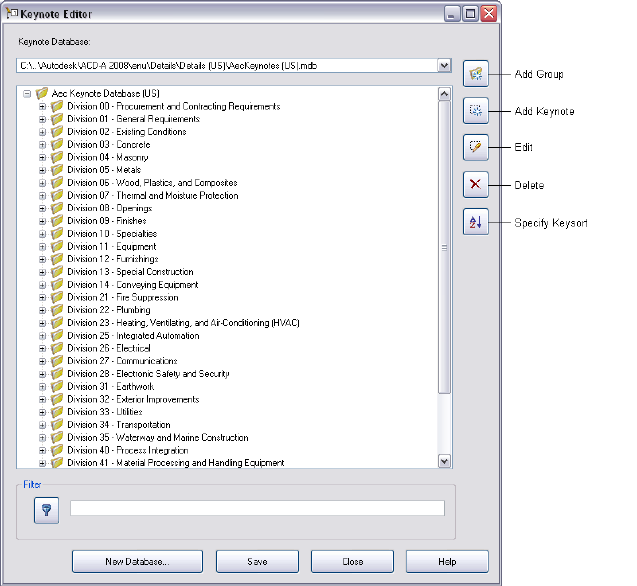Click the Save button

click(x=257, y=562)
